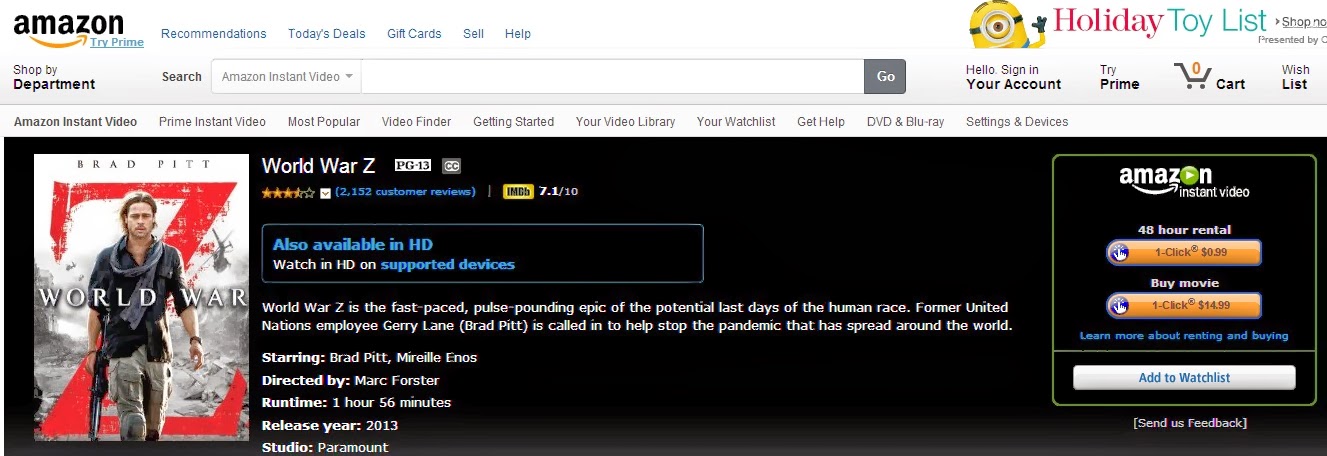Buy the movie with 1-Click $14.99

[x=1184, y=305]
